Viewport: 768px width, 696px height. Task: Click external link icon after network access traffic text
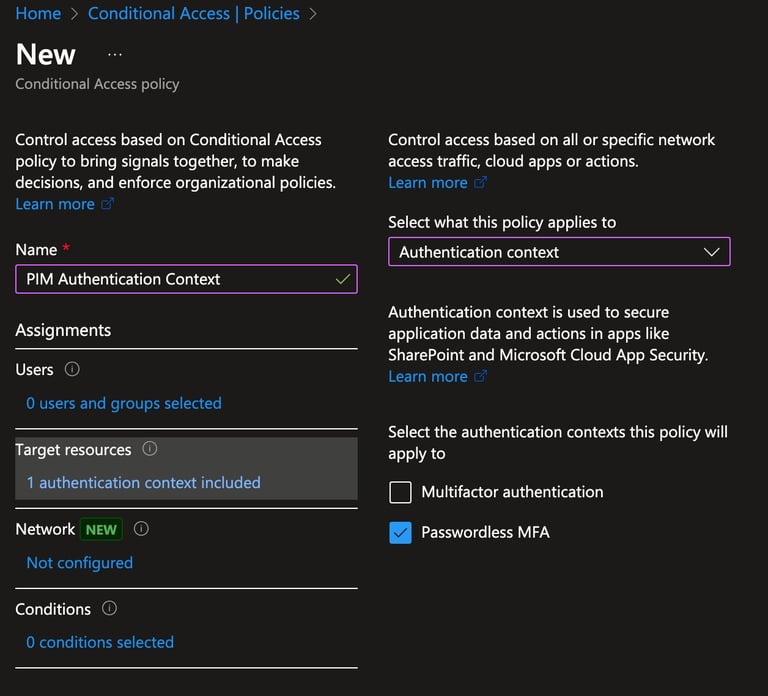coord(480,183)
